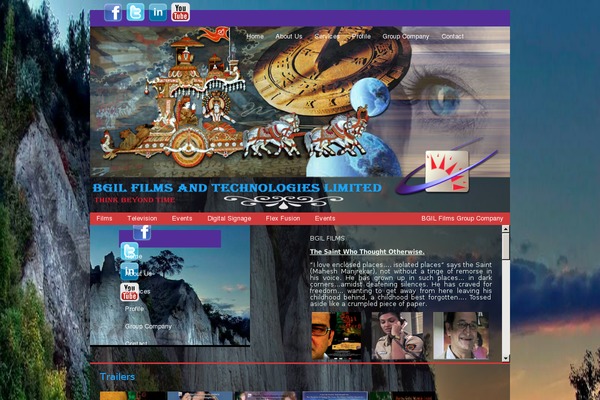Click the red starburst company logo

[x=447, y=171]
